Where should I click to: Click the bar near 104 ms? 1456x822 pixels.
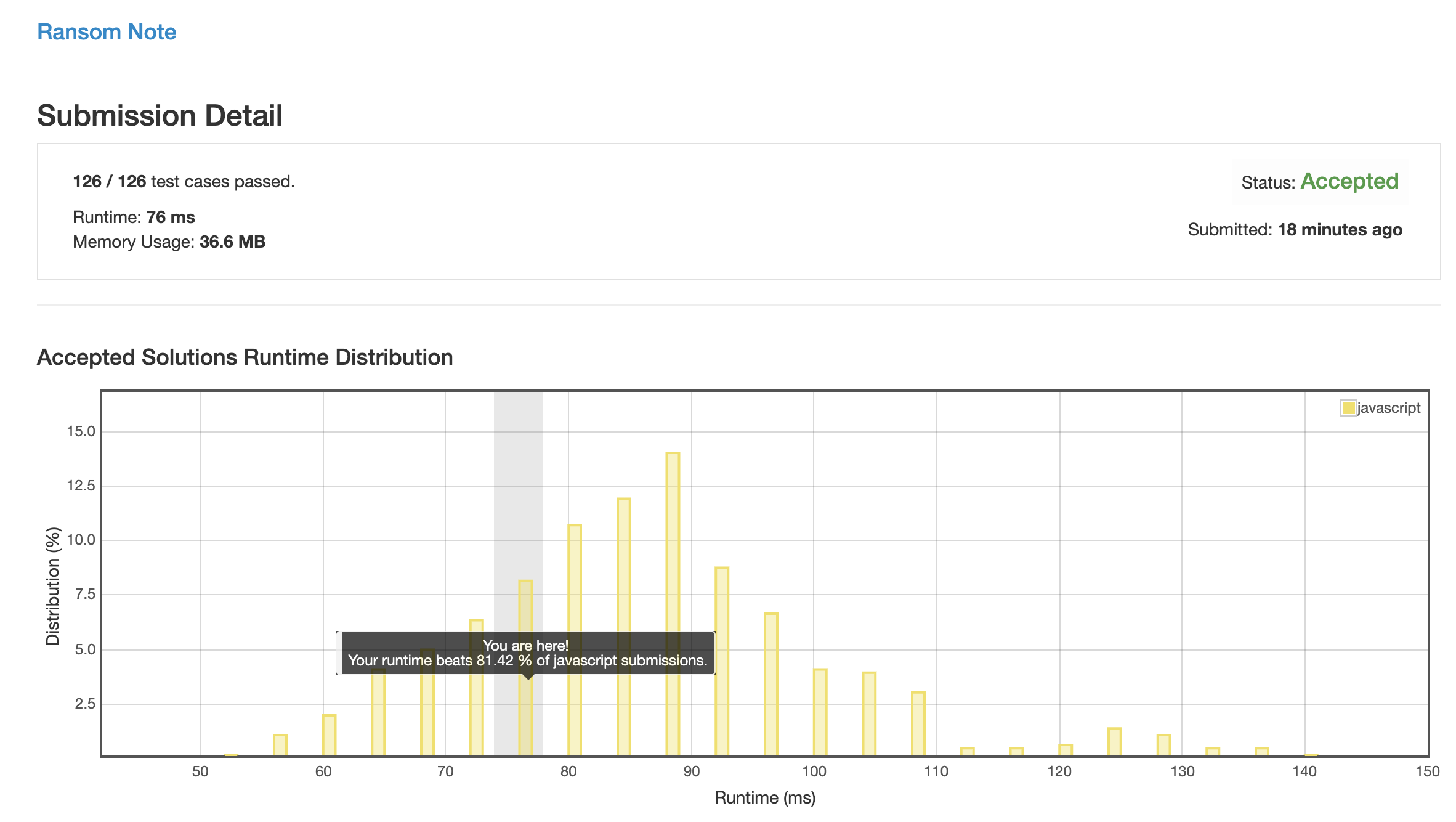(x=869, y=714)
